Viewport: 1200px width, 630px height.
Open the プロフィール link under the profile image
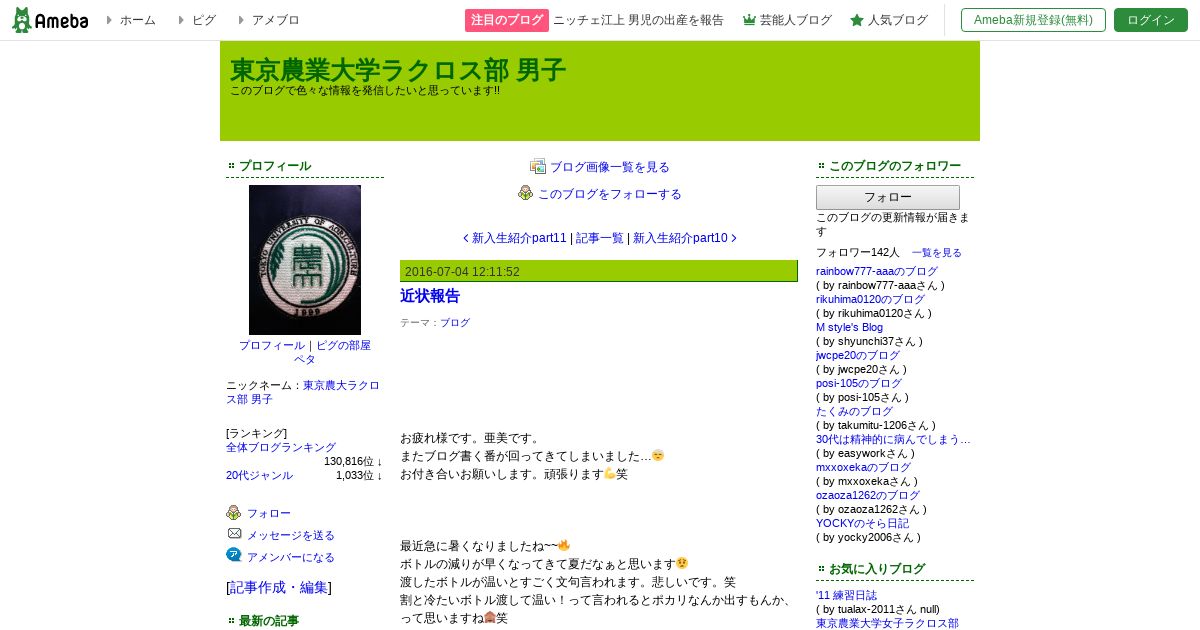(272, 345)
